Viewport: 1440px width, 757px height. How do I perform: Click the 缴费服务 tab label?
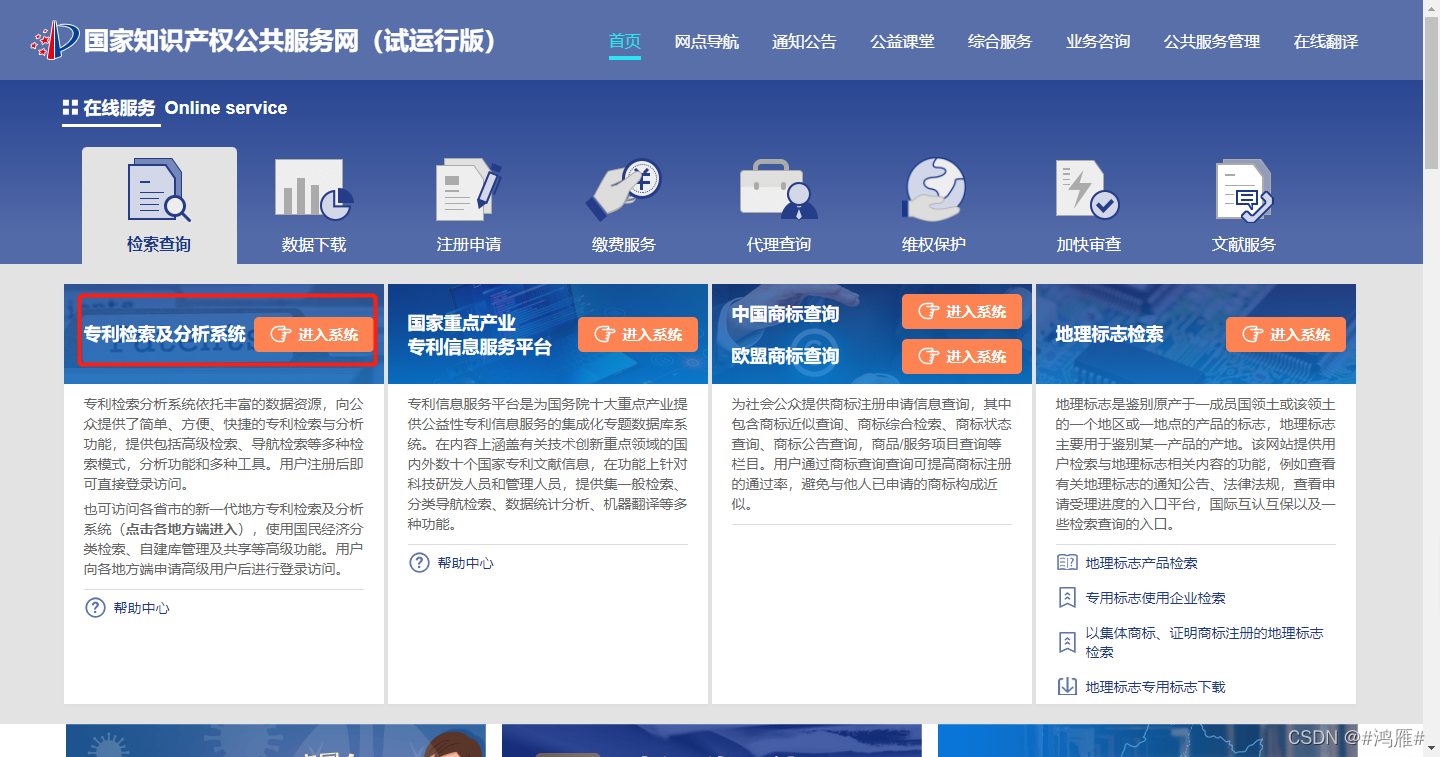pyautogui.click(x=624, y=244)
